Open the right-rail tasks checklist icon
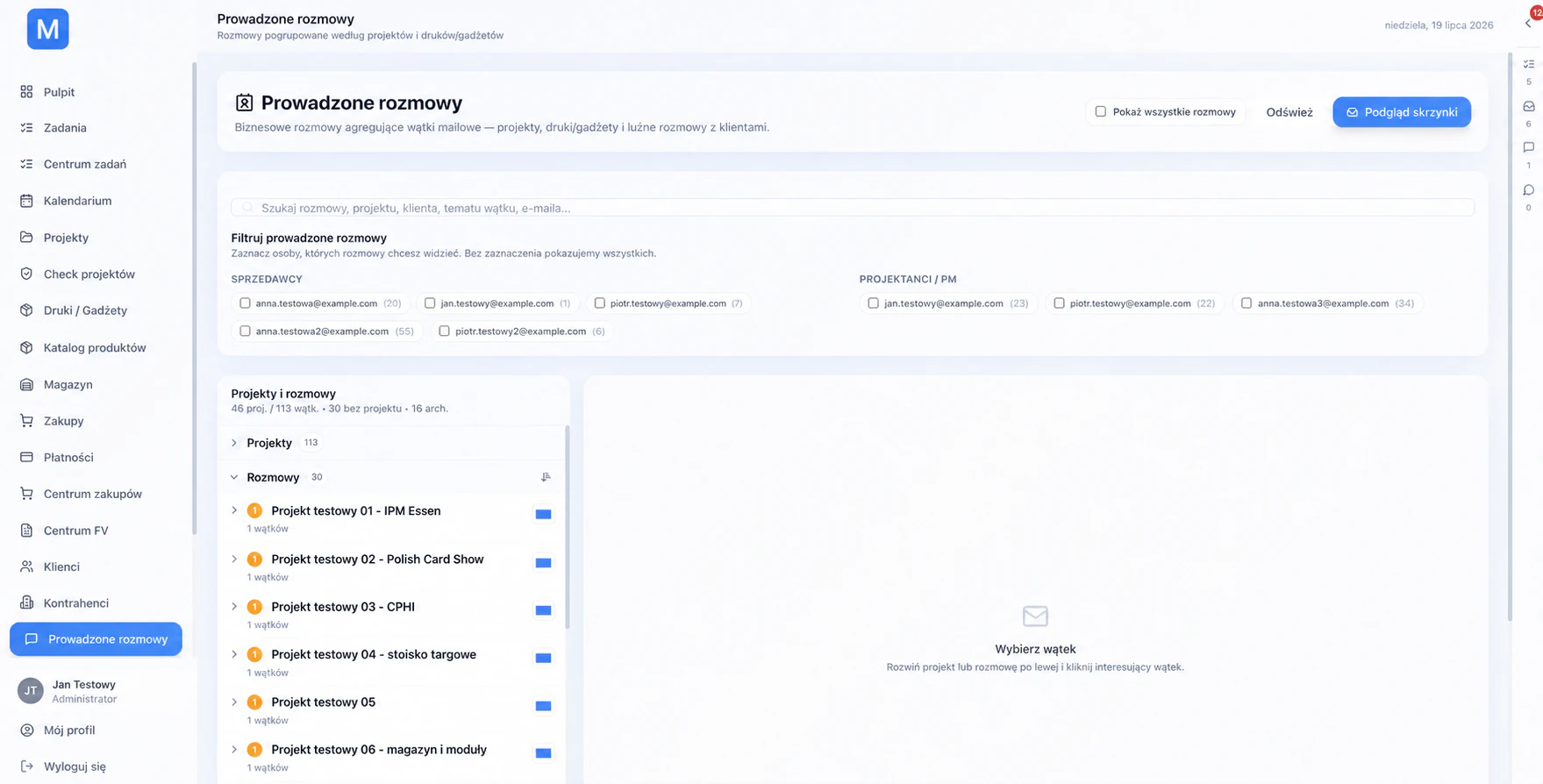1543x784 pixels. [1529, 64]
